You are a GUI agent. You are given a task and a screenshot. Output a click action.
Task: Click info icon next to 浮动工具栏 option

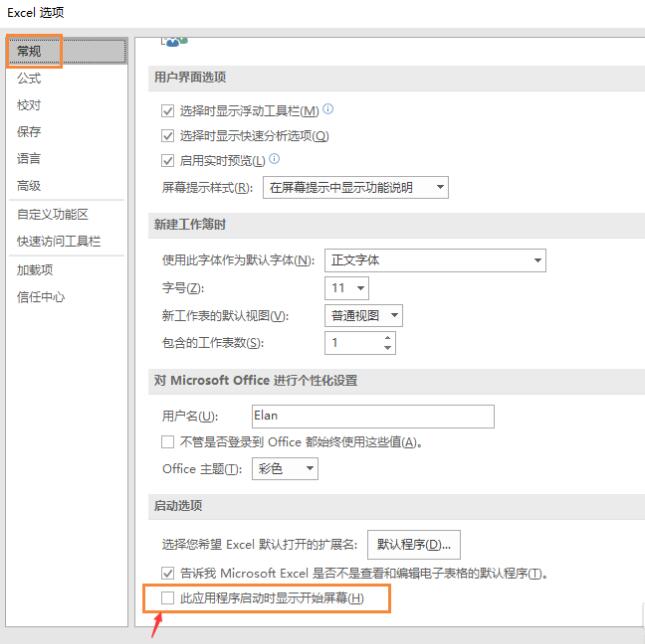(328, 109)
